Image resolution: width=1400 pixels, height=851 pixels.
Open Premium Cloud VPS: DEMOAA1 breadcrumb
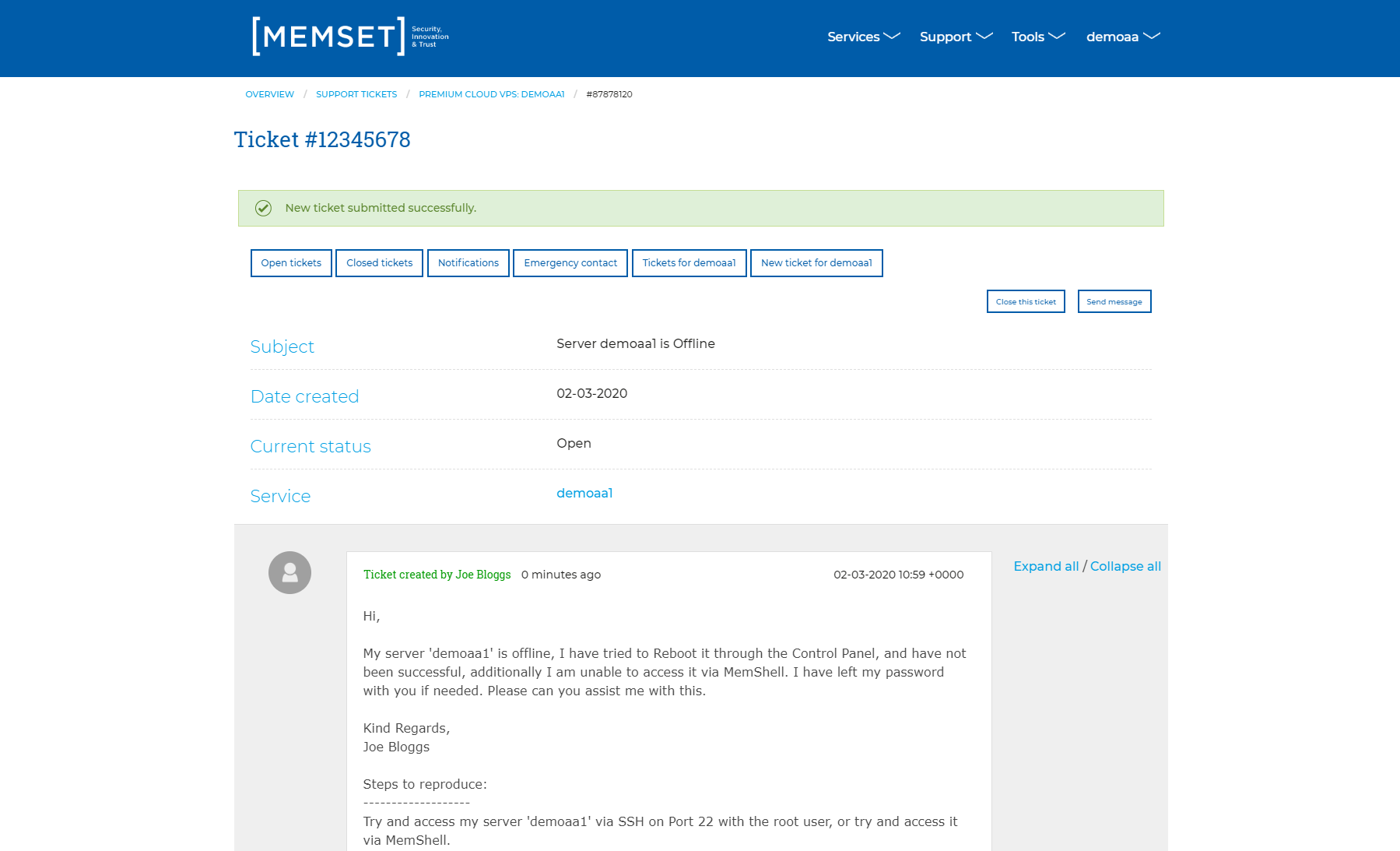492,94
